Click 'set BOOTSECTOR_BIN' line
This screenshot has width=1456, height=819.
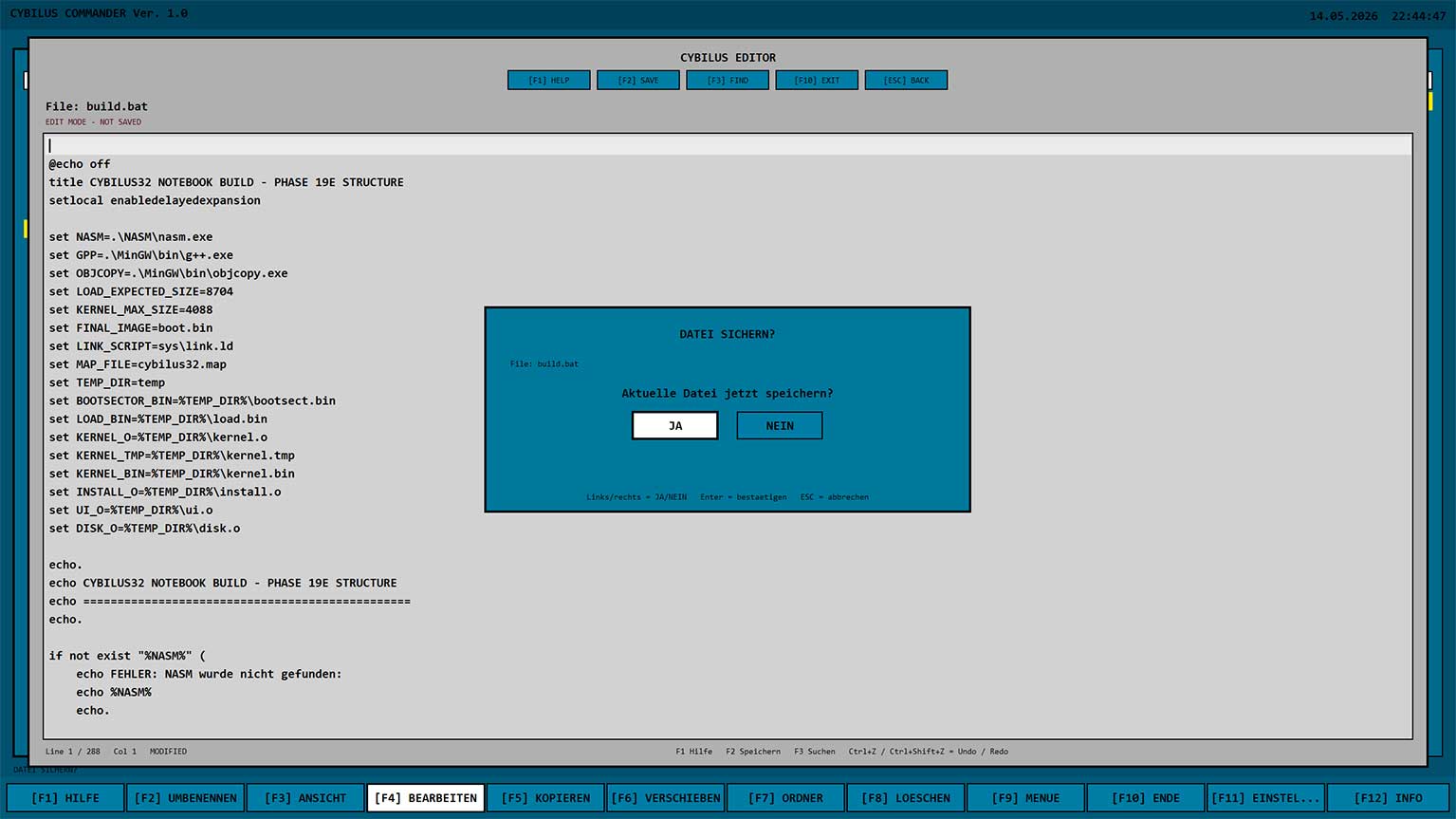(x=193, y=400)
